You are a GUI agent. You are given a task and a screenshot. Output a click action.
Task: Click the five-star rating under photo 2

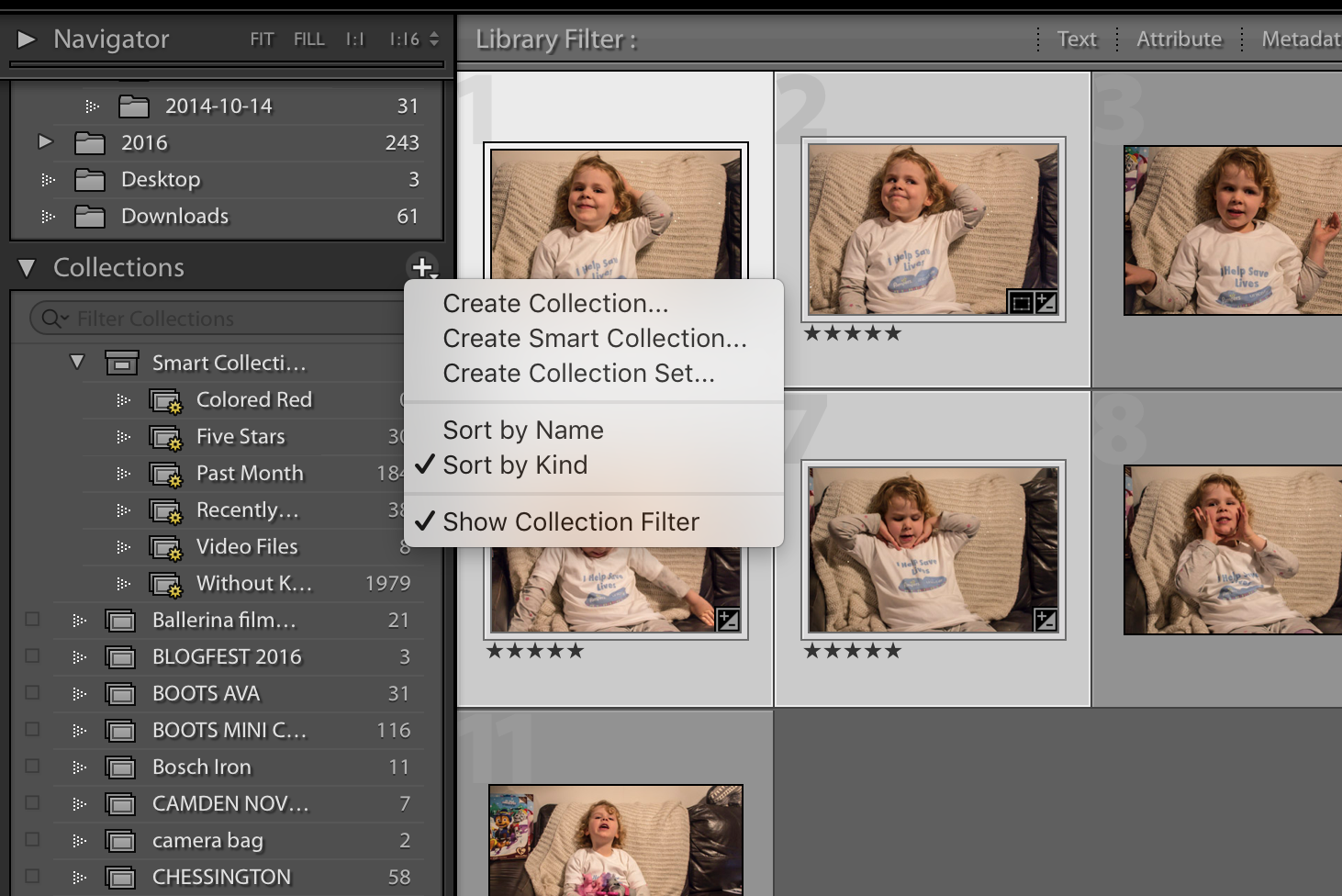[x=853, y=333]
